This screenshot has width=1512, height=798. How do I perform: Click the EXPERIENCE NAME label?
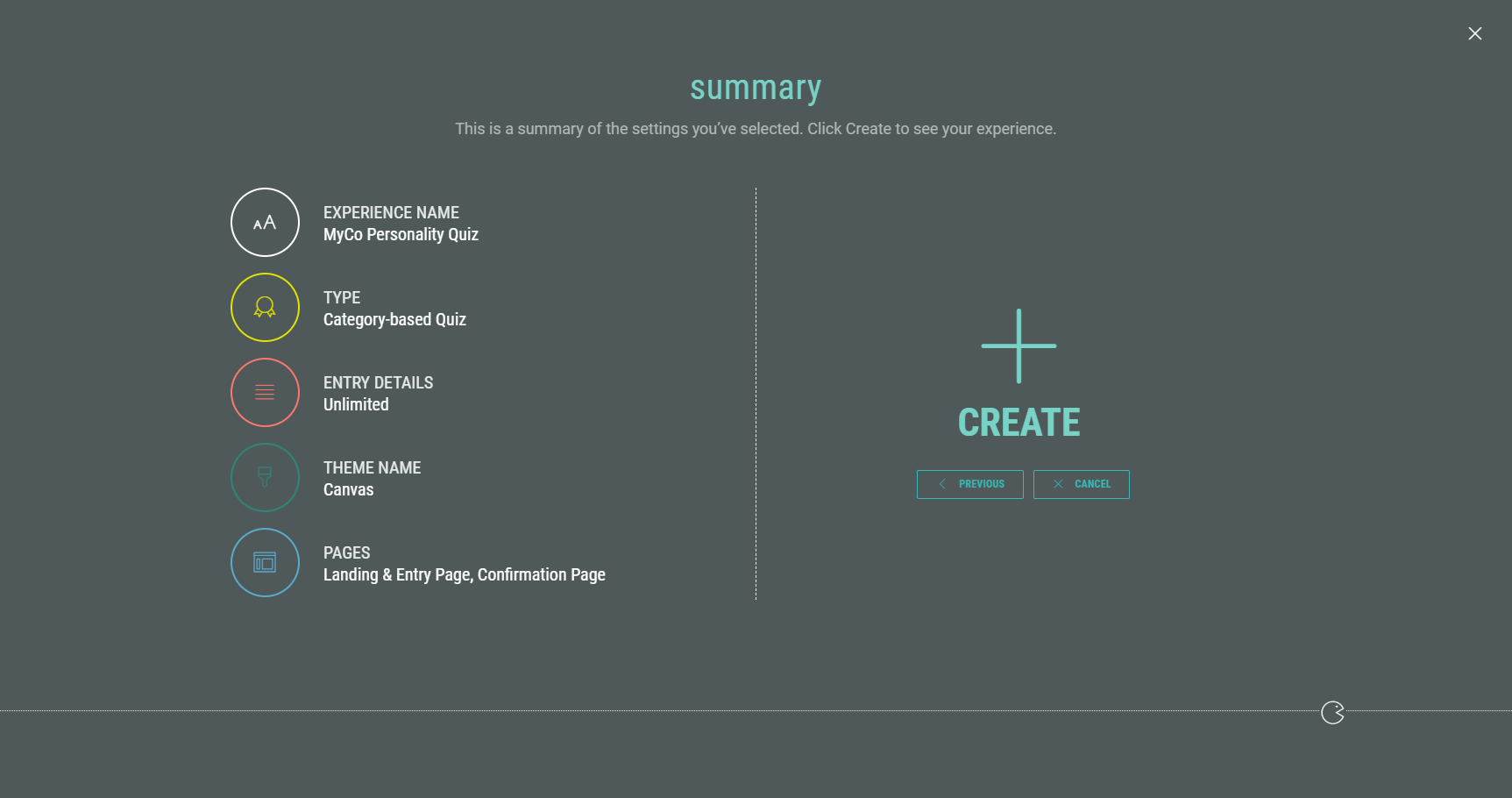pos(391,213)
